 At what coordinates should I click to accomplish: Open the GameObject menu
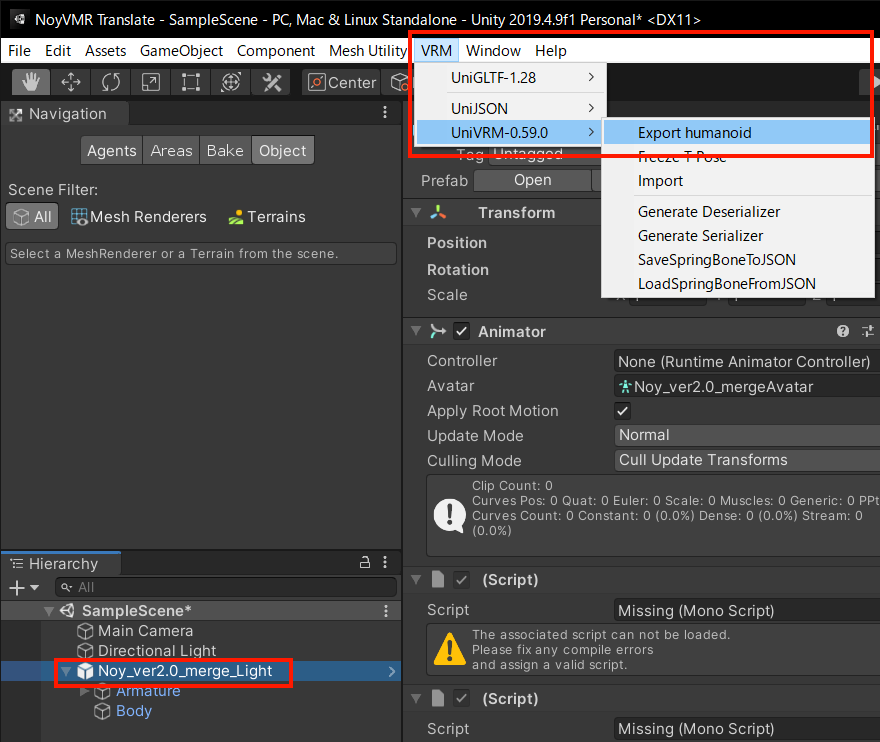click(x=181, y=51)
